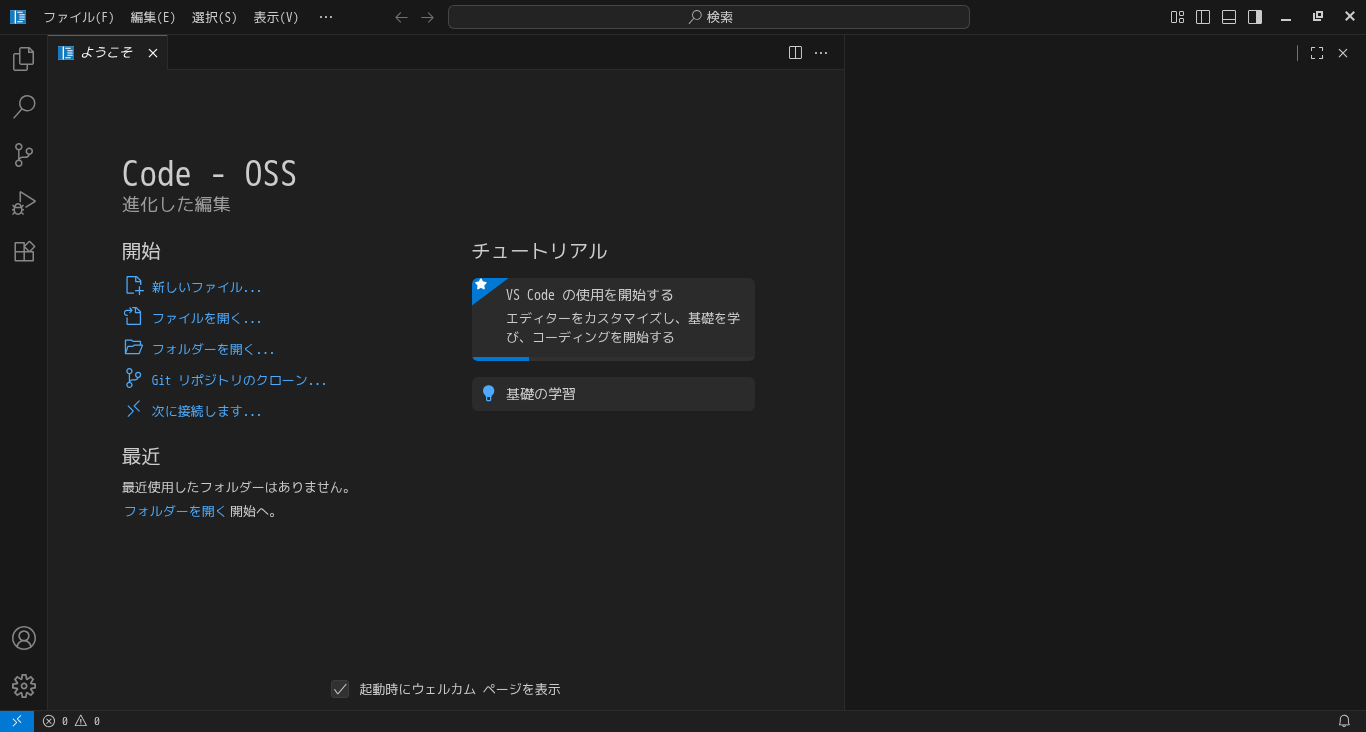The width and height of the screenshot is (1366, 732).
Task: Close the ようこそ tab
Action: coord(153,53)
